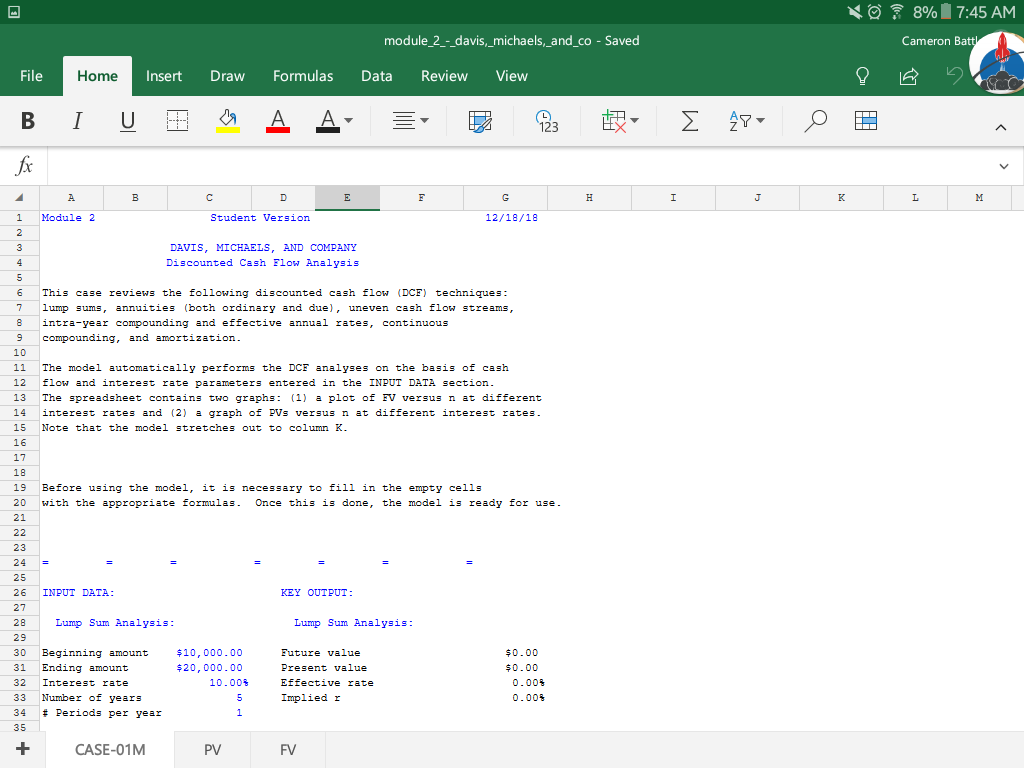The image size is (1024, 768).
Task: Toggle bold formatting
Action: coord(28,120)
